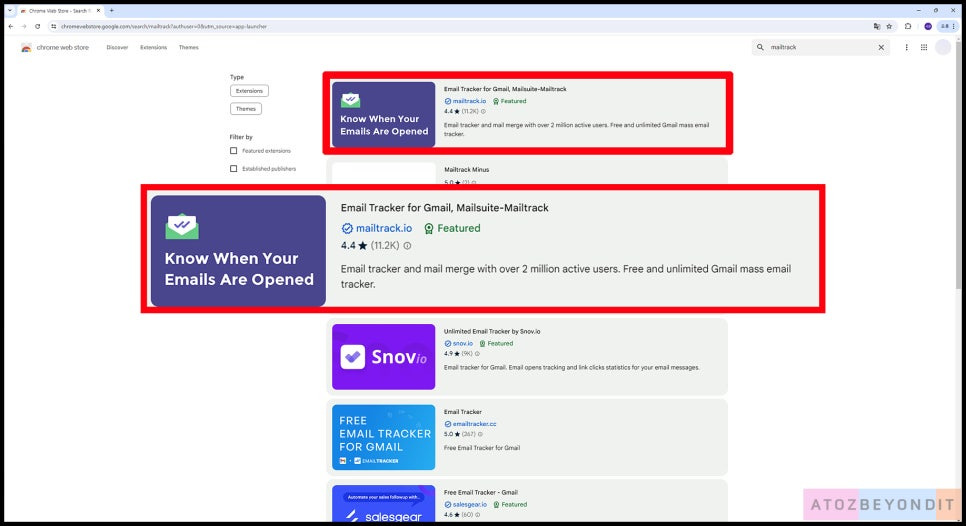Go to the Extensions section

(153, 47)
